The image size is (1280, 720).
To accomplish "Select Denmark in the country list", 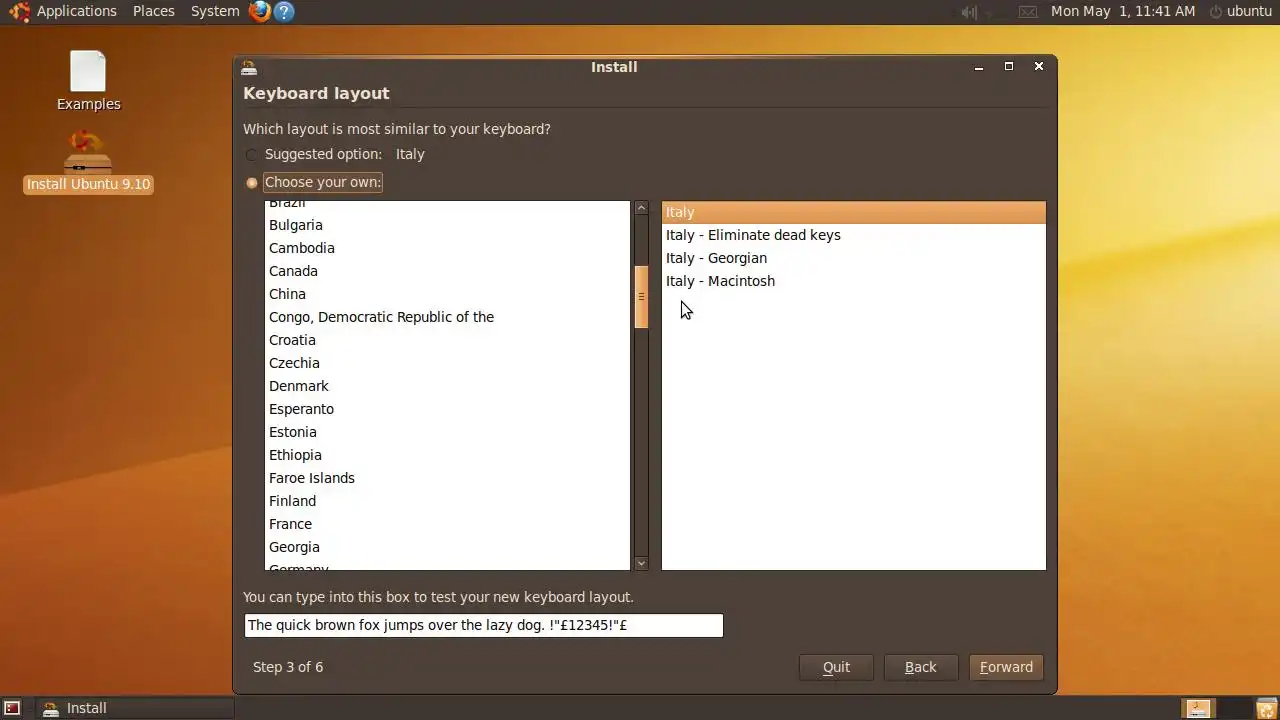I will (x=447, y=386).
